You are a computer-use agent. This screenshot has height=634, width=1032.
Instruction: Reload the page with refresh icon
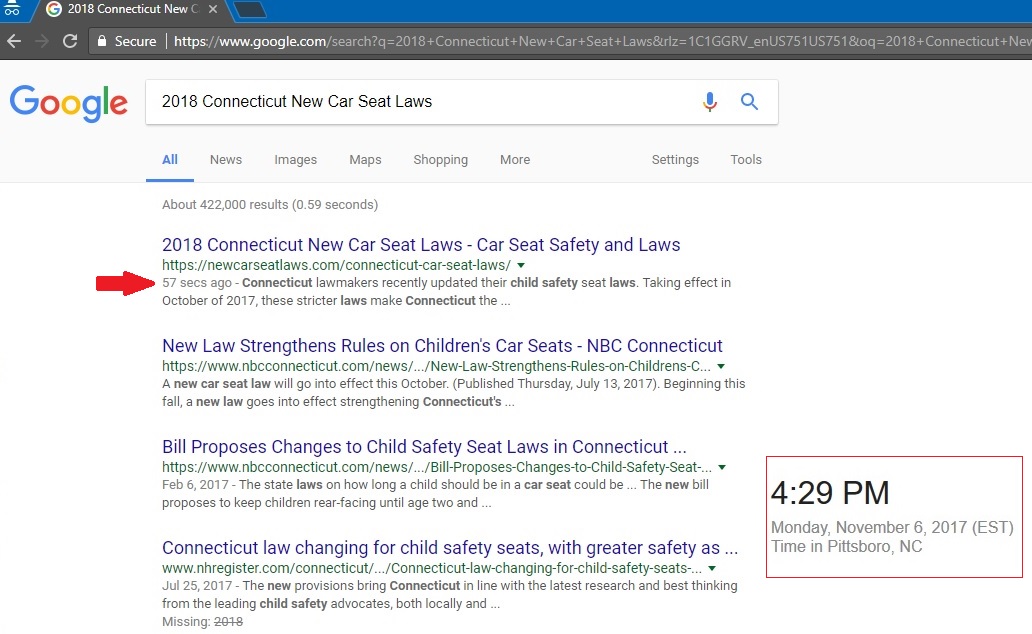click(70, 41)
